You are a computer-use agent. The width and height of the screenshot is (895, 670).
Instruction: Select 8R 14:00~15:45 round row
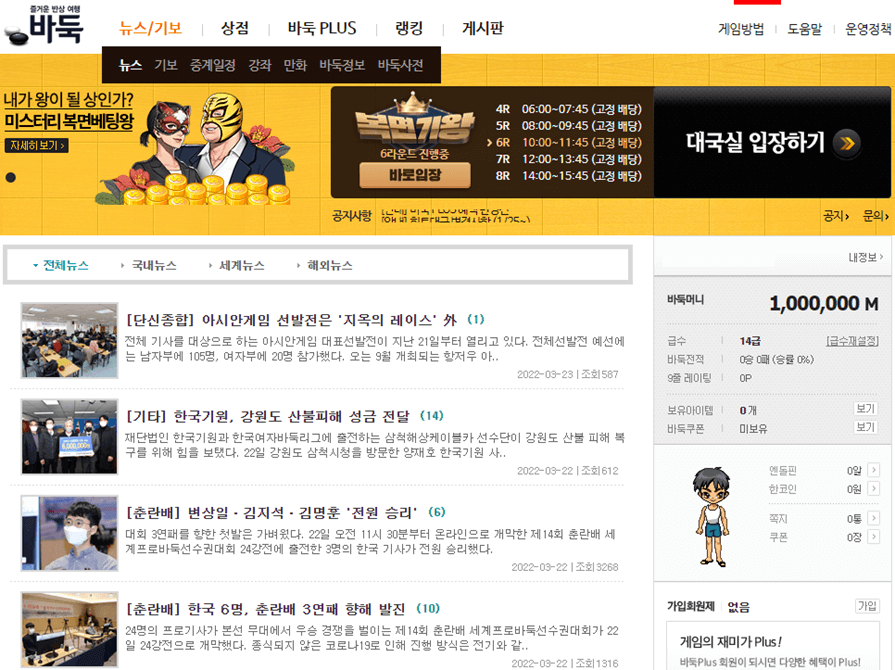tap(569, 176)
